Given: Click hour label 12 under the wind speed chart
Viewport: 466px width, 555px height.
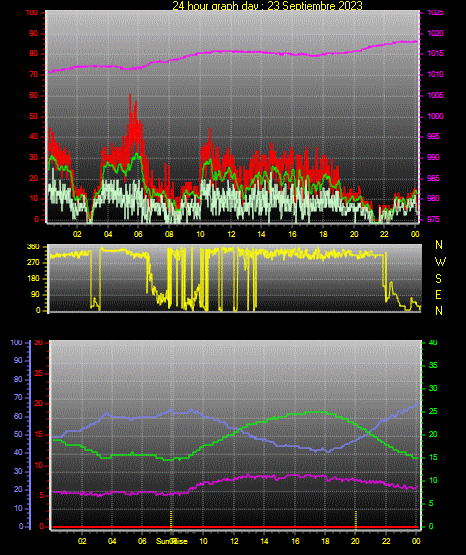Looking at the screenshot, I should click(x=231, y=234).
